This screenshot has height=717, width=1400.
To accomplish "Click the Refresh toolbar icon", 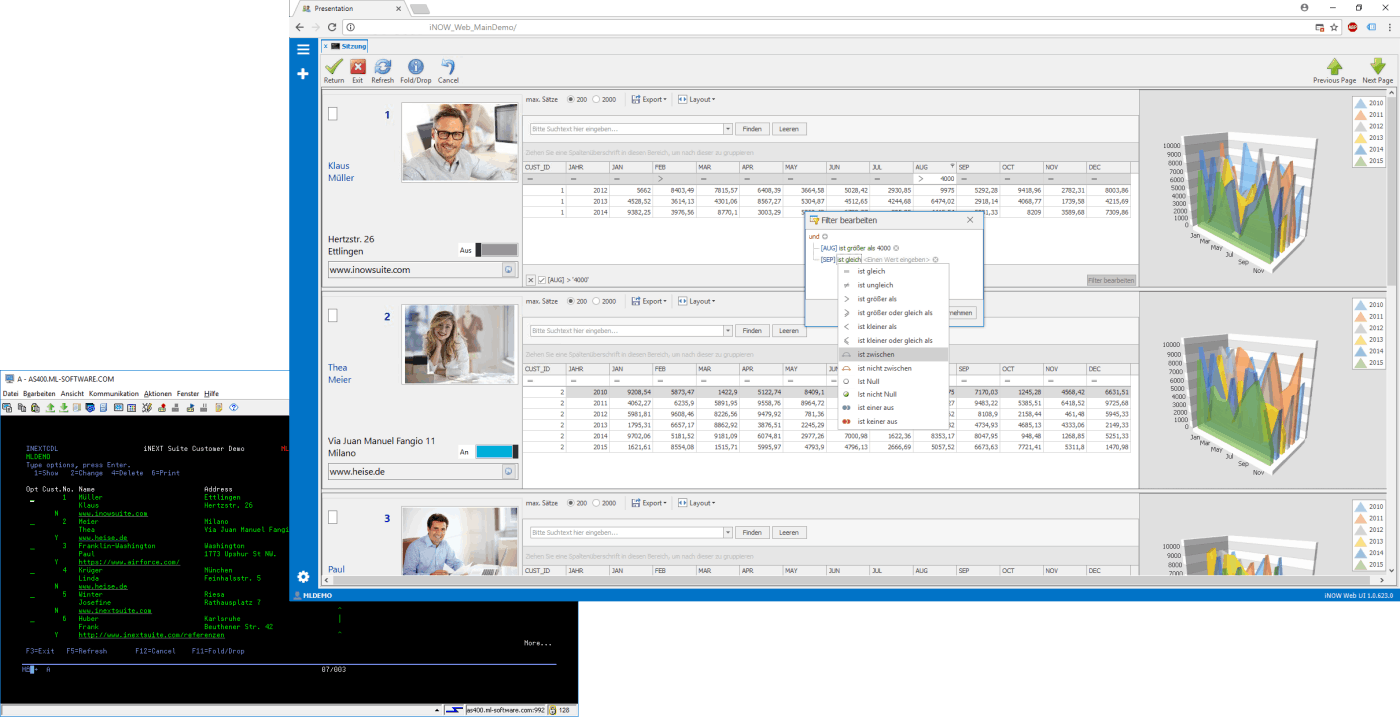I will (x=383, y=67).
